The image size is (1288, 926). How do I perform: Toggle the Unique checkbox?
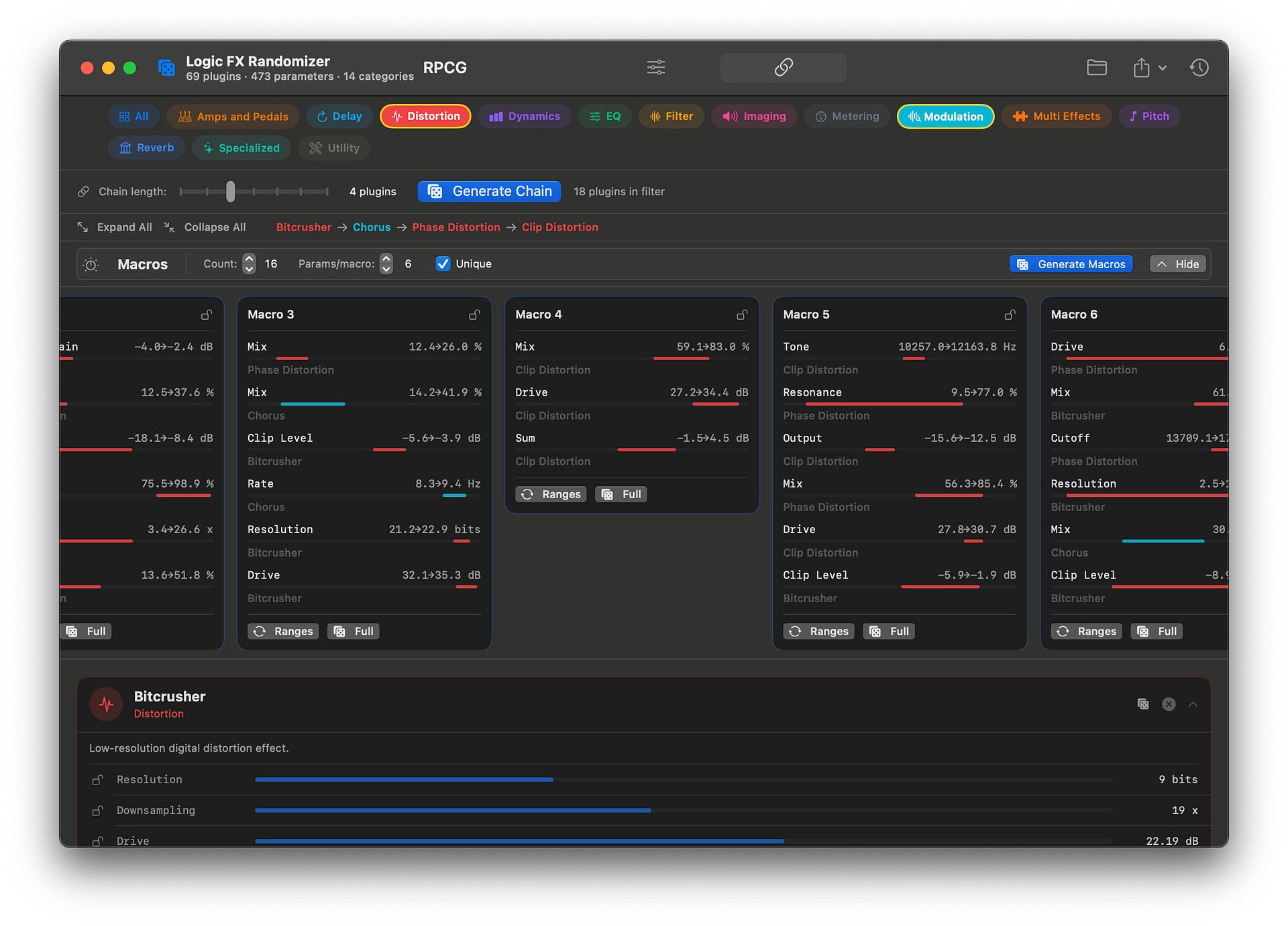[x=443, y=264]
